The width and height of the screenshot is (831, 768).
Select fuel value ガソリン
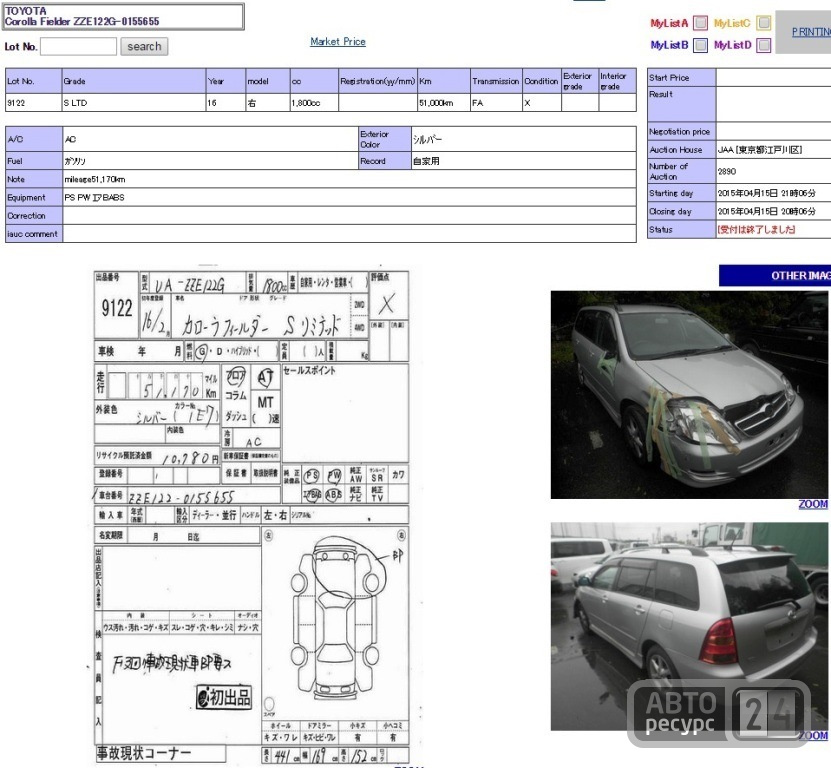click(75, 161)
